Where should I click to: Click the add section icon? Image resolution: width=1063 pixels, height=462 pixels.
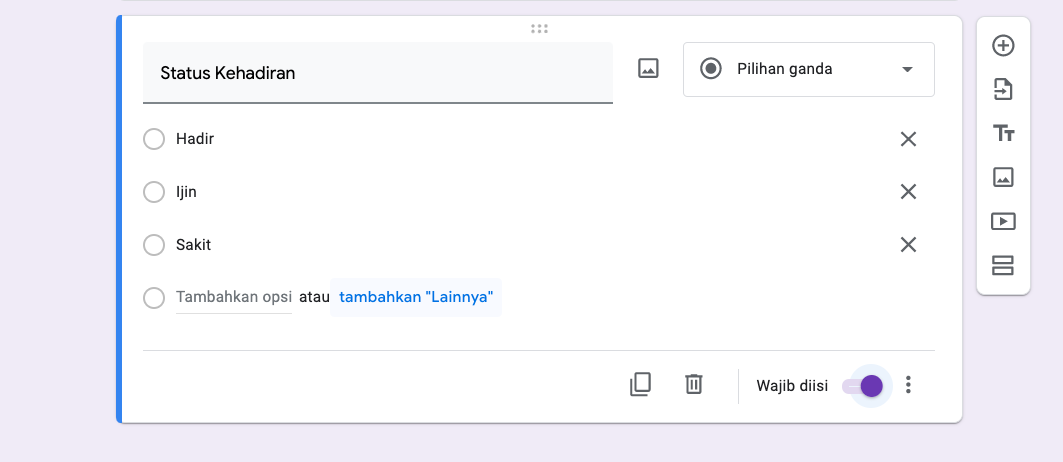[x=1003, y=265]
